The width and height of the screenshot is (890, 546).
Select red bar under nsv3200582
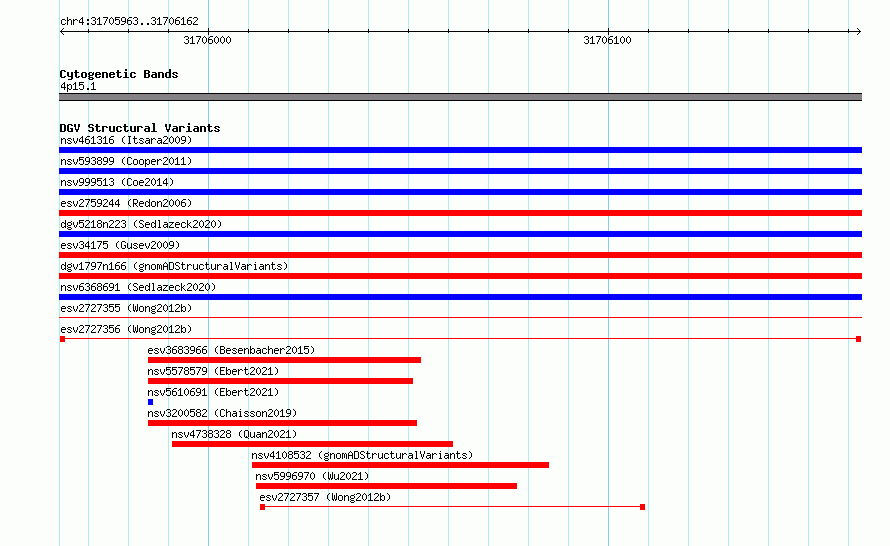(x=282, y=423)
